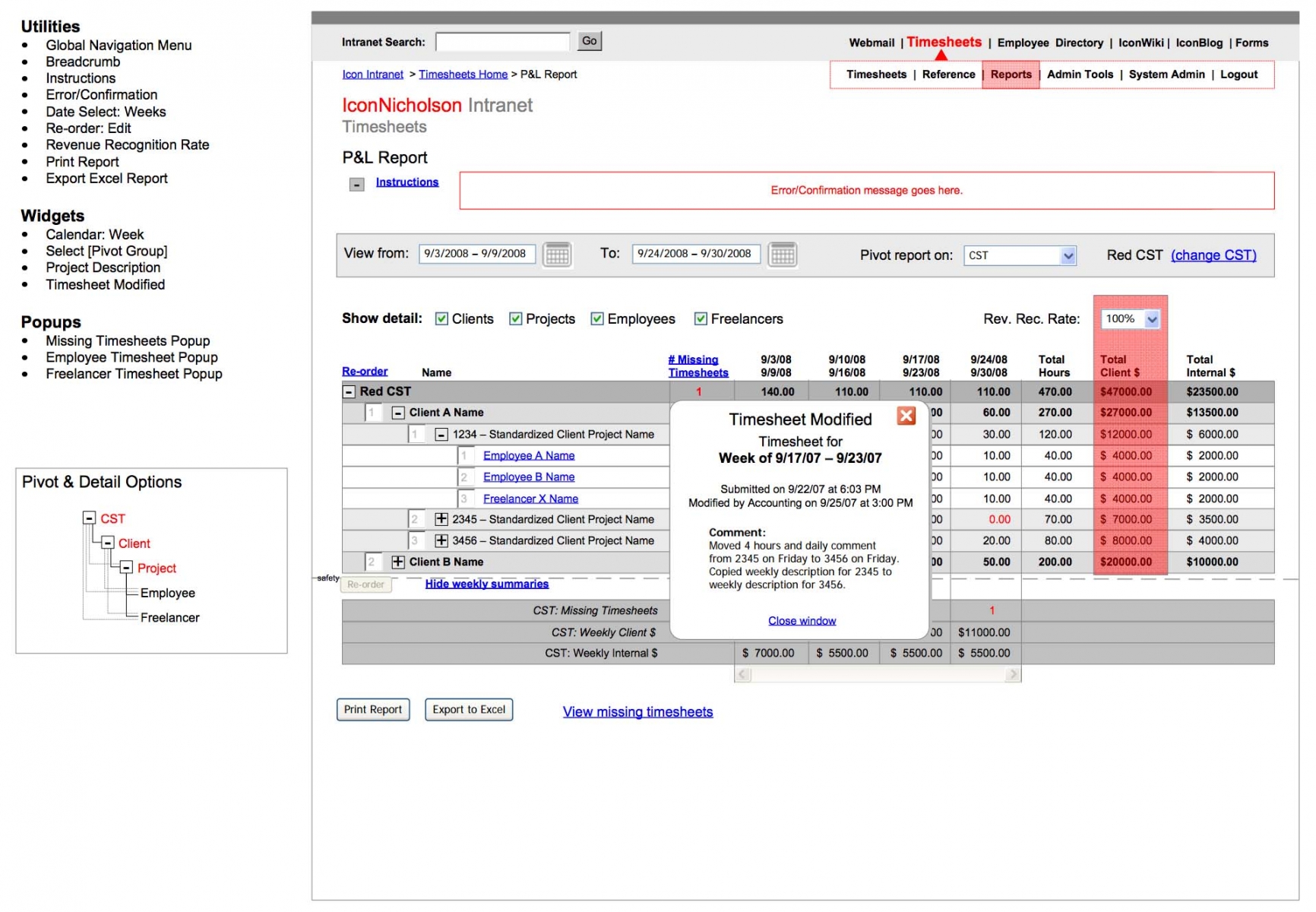
Task: Open the Timesheets sub-navigation item
Action: (x=876, y=74)
